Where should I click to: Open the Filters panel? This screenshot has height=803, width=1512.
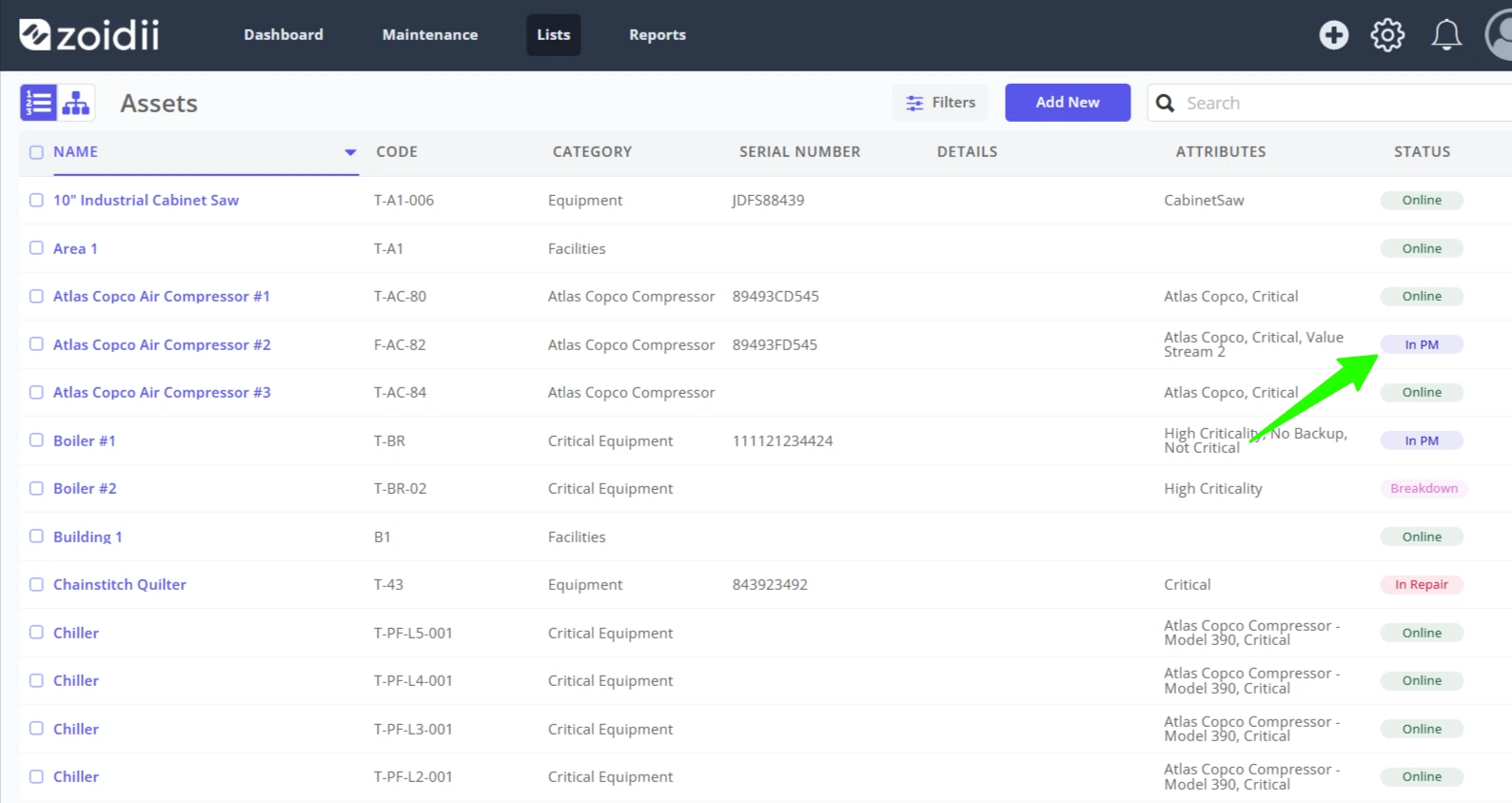940,103
